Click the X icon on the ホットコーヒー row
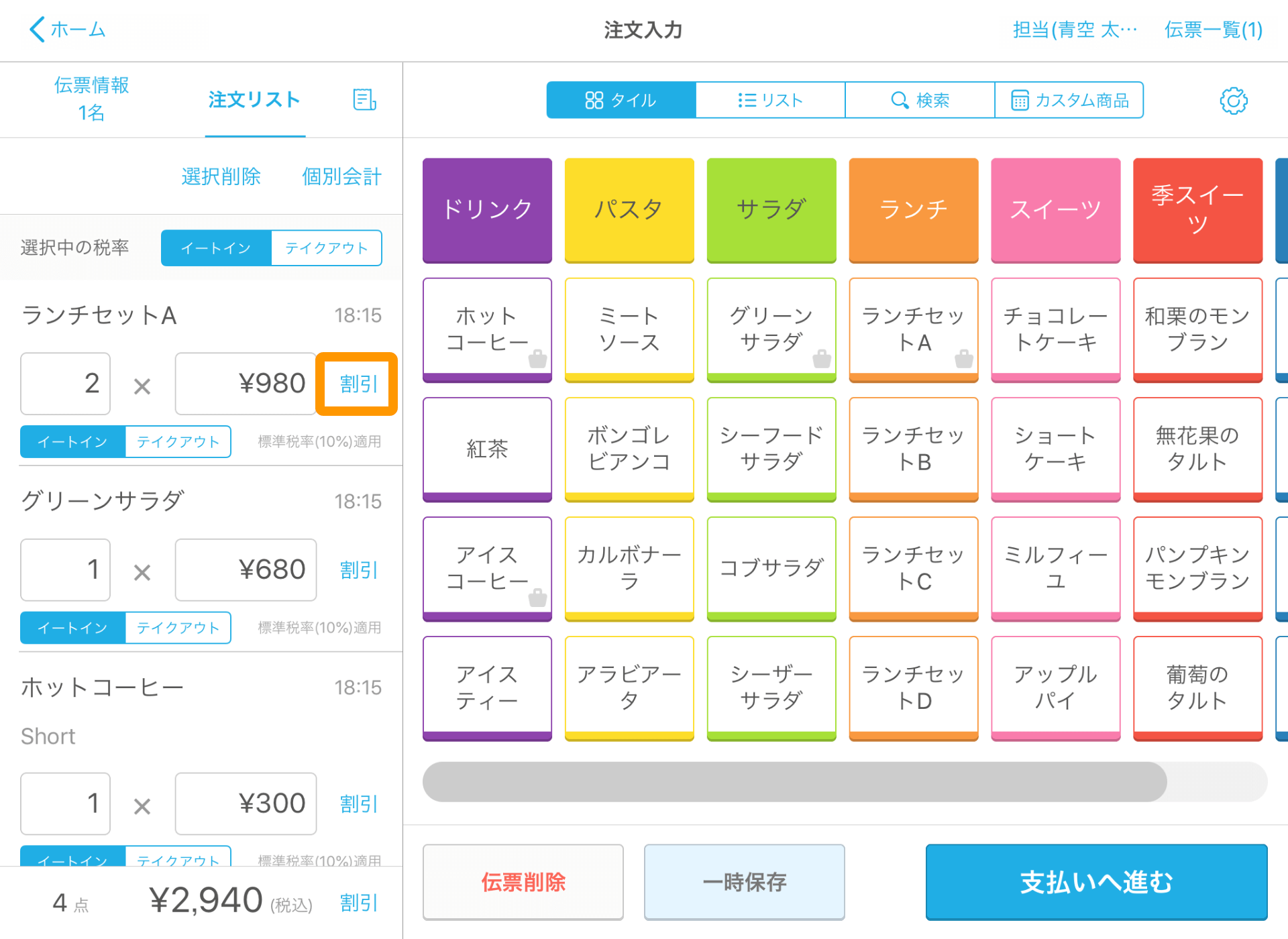 [142, 806]
